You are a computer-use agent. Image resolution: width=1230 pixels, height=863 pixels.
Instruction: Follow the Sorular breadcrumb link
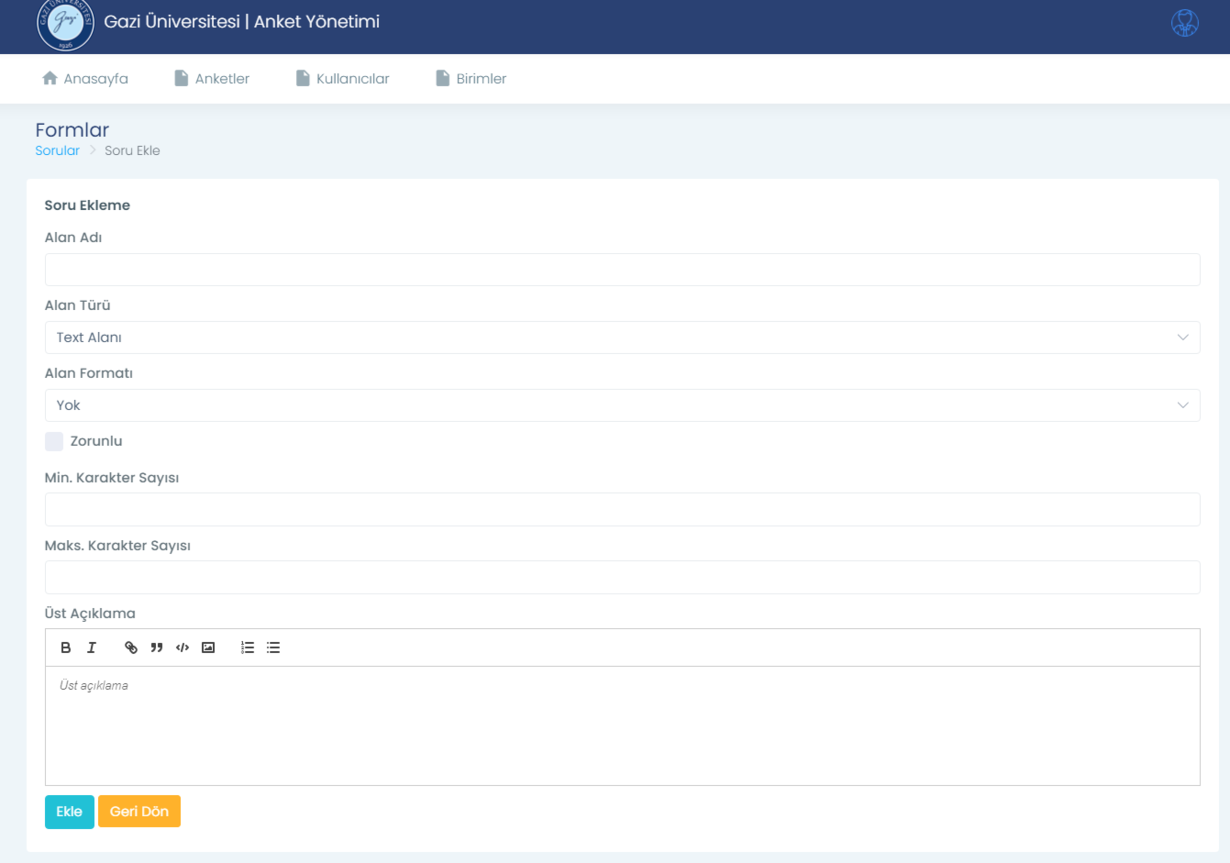[x=57, y=151]
